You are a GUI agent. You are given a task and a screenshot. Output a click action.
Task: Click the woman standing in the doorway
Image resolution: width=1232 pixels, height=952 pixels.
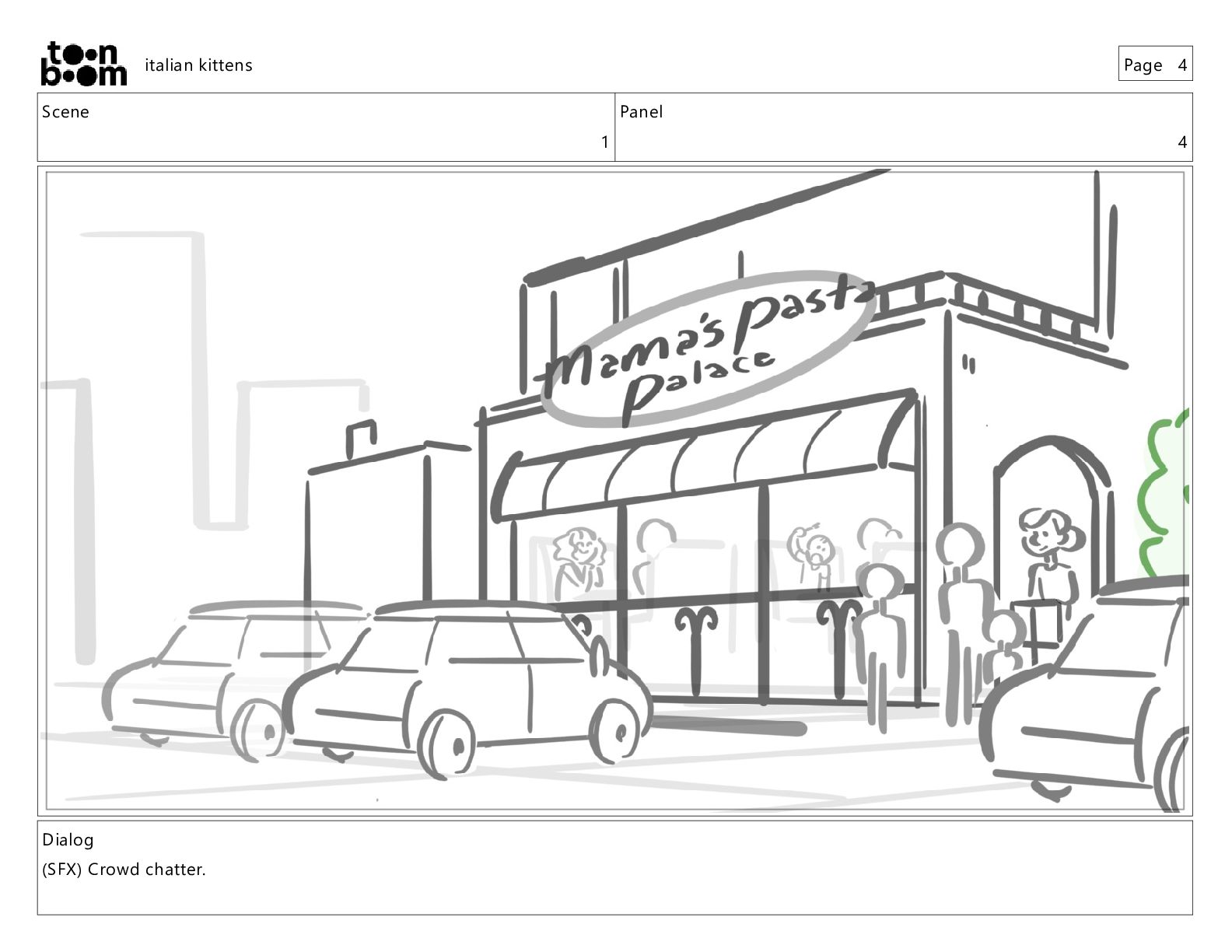(x=1050, y=568)
